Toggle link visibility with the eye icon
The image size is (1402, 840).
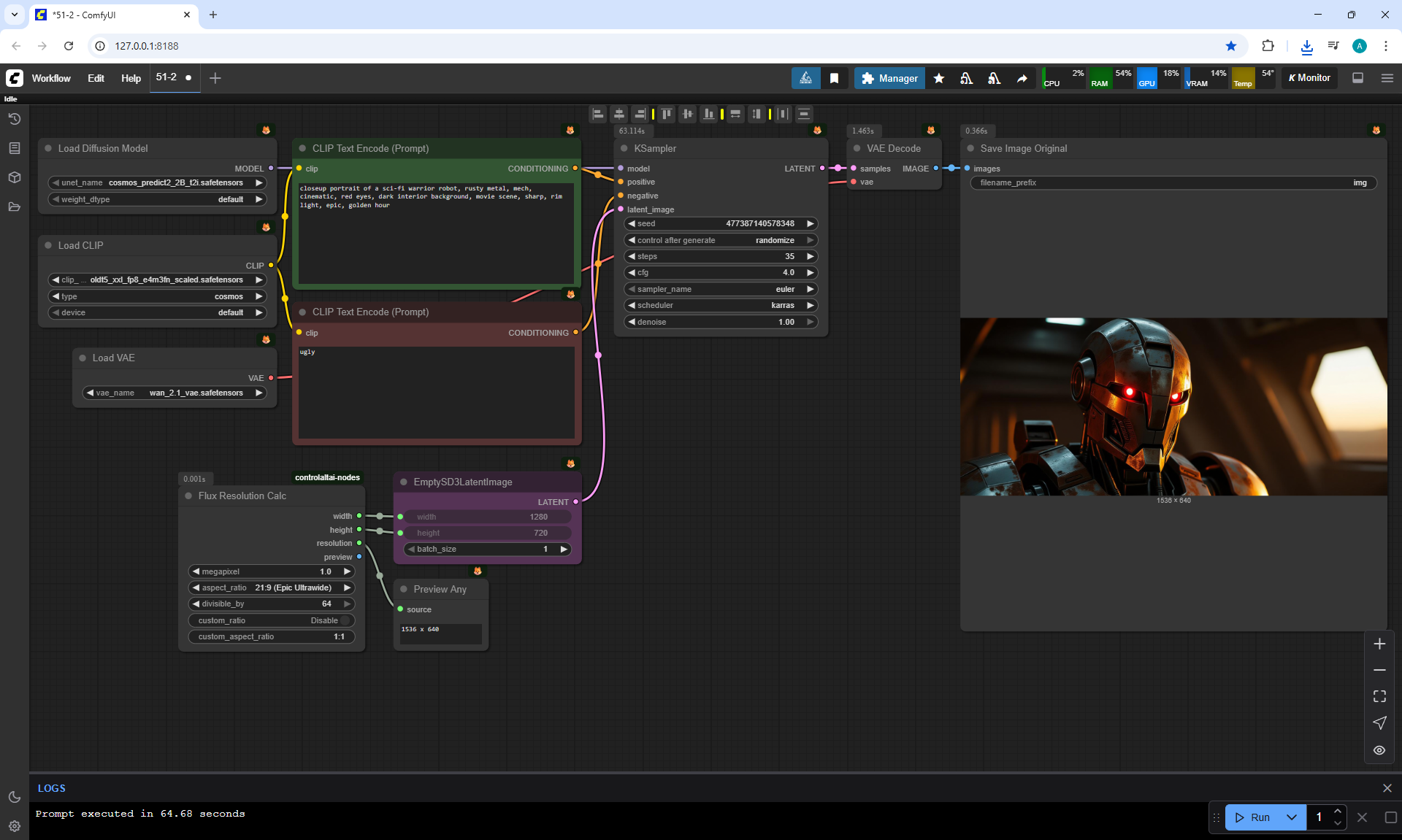pyautogui.click(x=1379, y=750)
